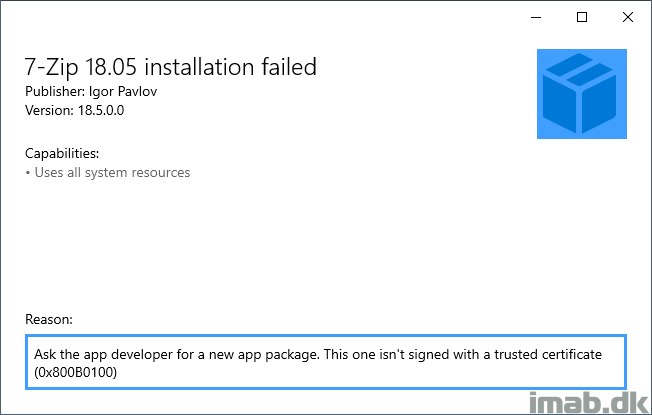Click "Uses all system resources" capability
The width and height of the screenshot is (652, 415).
(x=112, y=173)
